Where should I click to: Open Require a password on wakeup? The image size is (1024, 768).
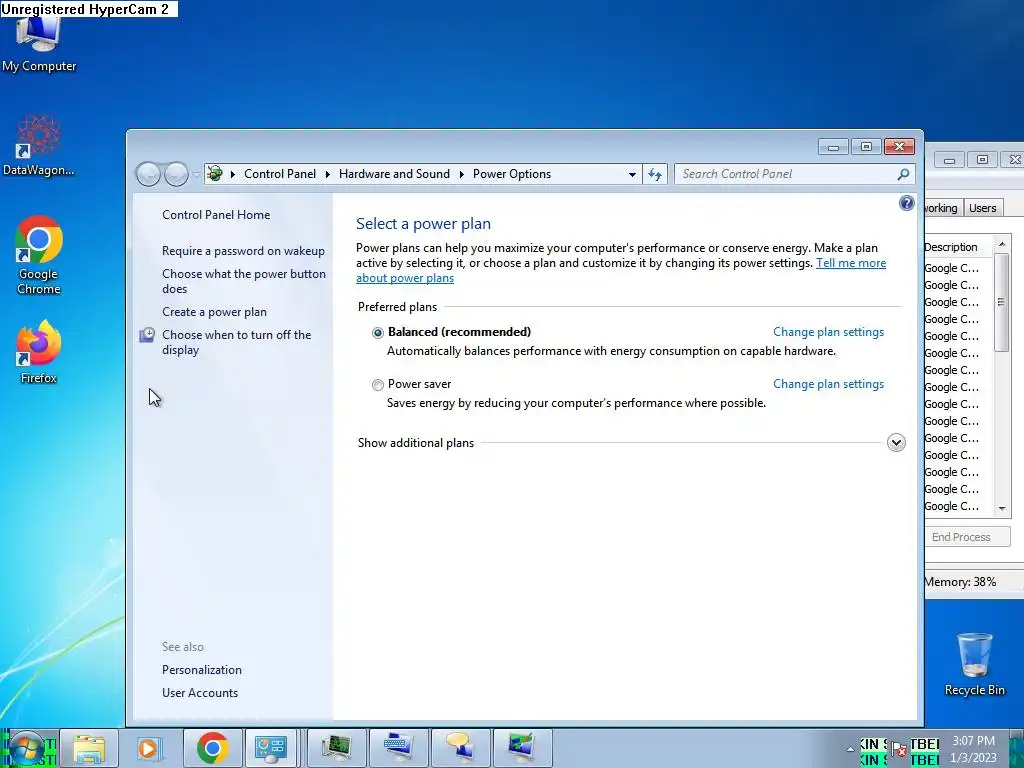[x=243, y=251]
